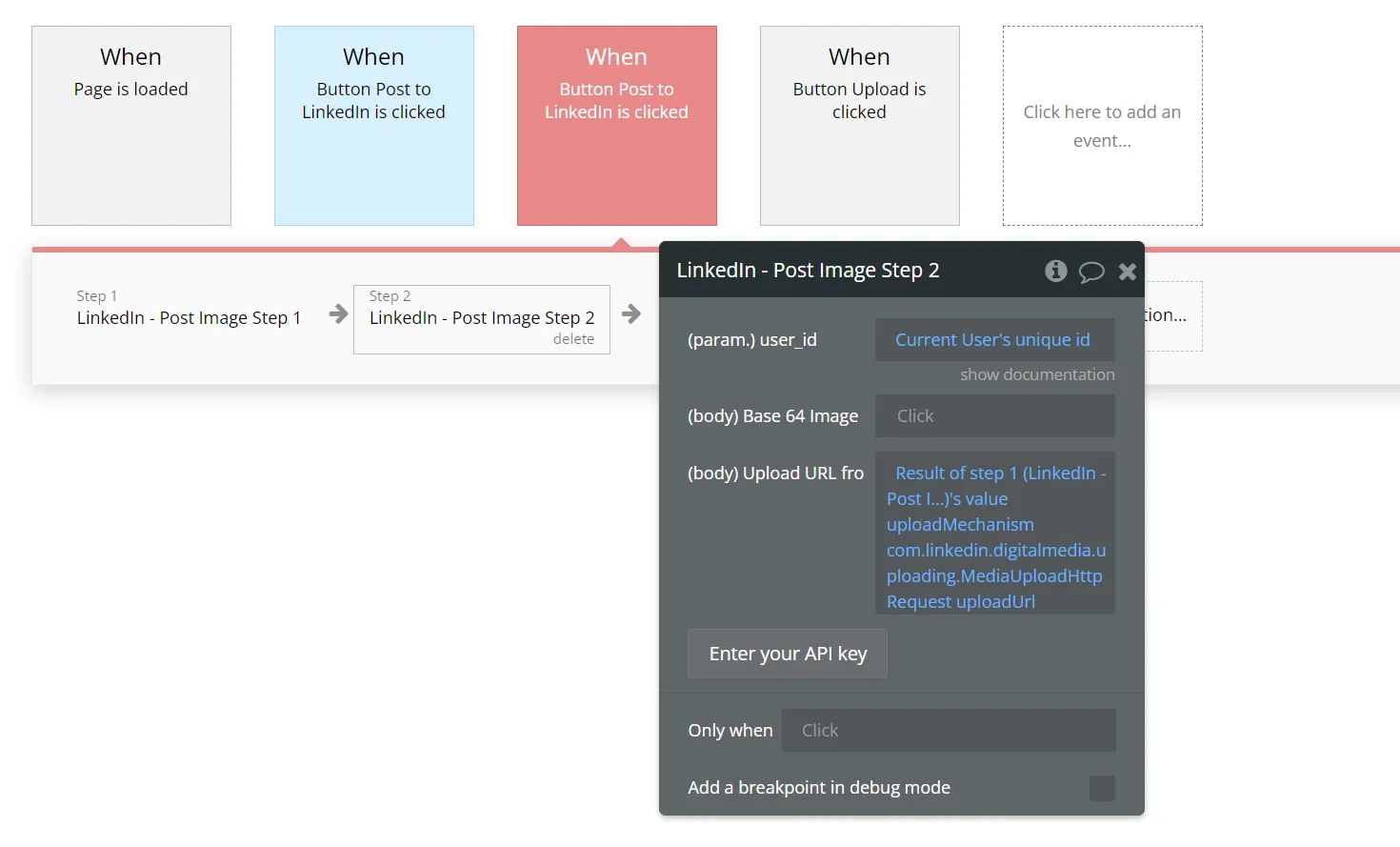Click the '(body) Upload URL fro' label
Viewport: 1400px width, 847px height.
pos(775,474)
